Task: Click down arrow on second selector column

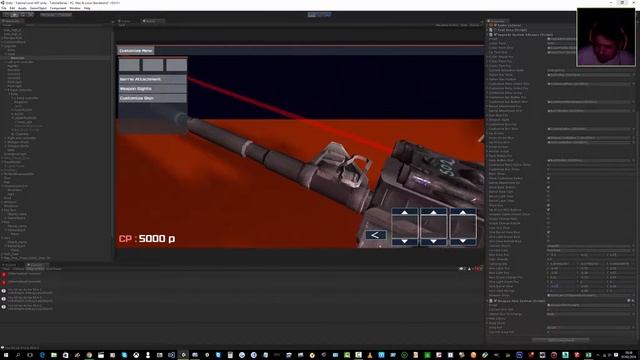Action: [x=433, y=242]
